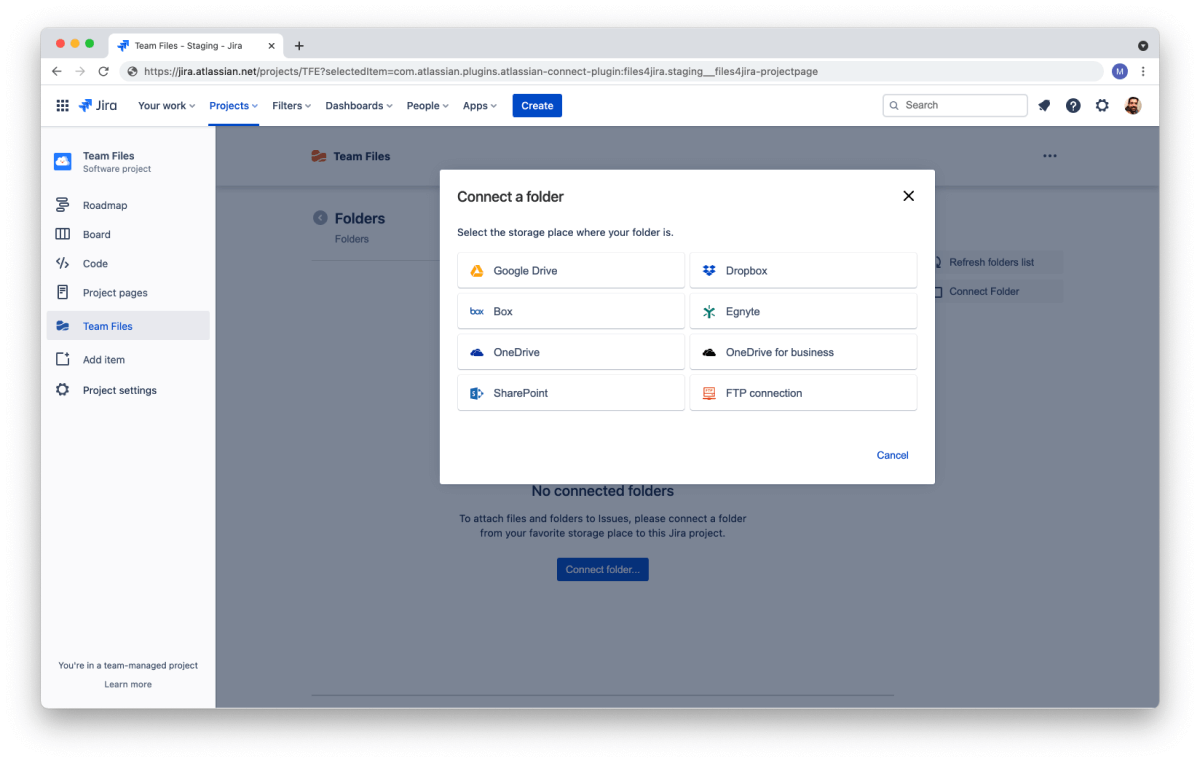Click the Jira Search field
This screenshot has width=1200, height=762.
[x=955, y=105]
